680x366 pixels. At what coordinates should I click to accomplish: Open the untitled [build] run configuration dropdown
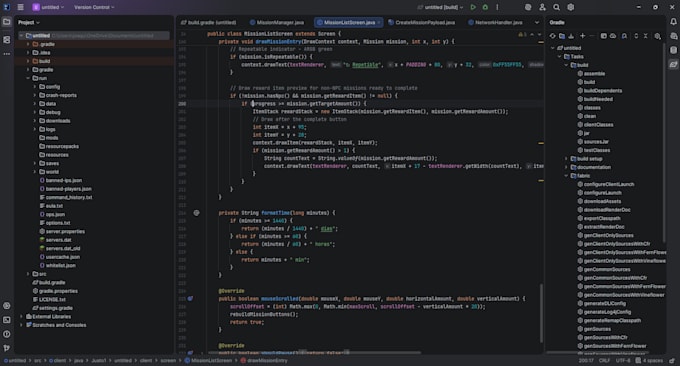click(x=440, y=7)
